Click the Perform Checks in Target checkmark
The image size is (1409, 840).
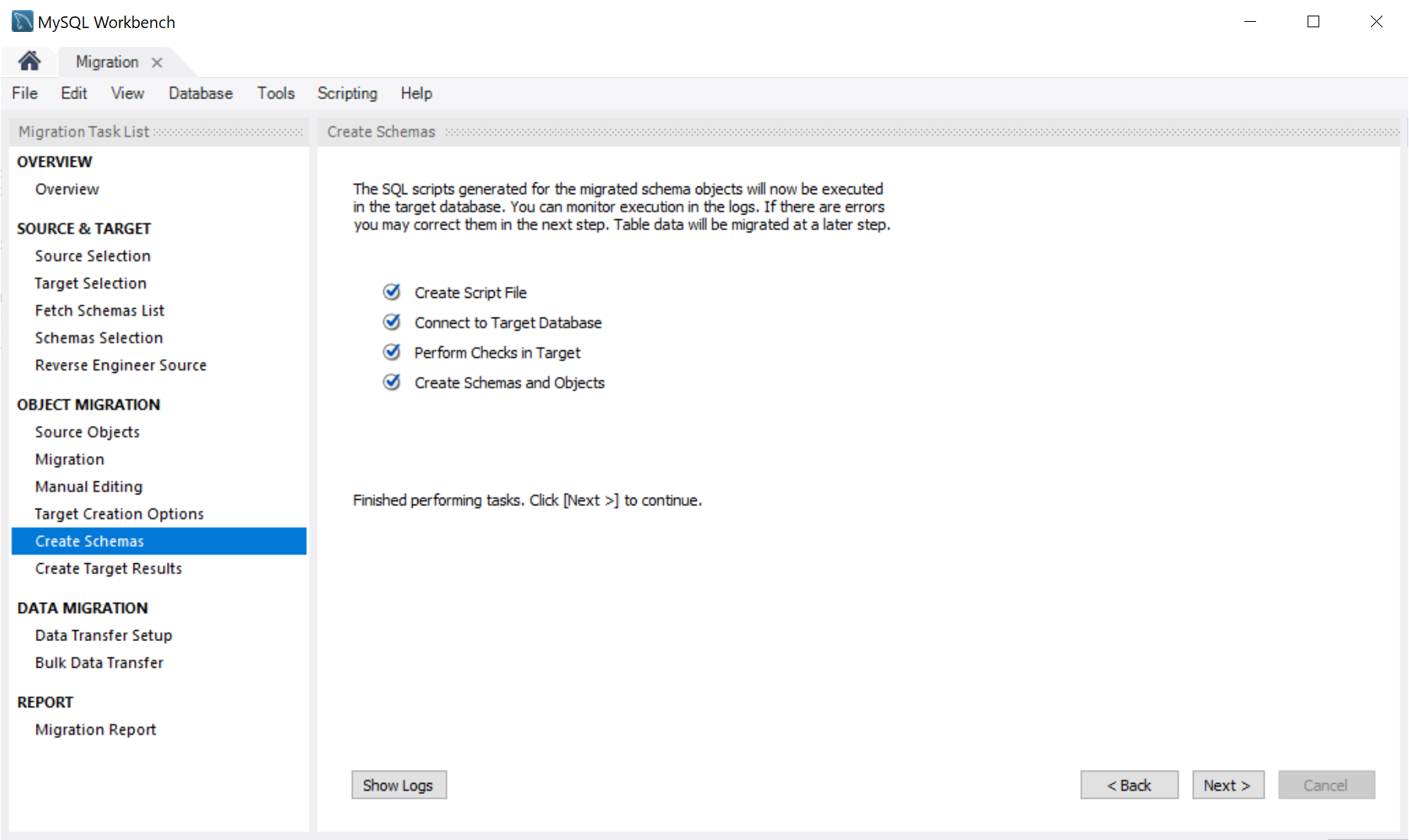click(392, 353)
